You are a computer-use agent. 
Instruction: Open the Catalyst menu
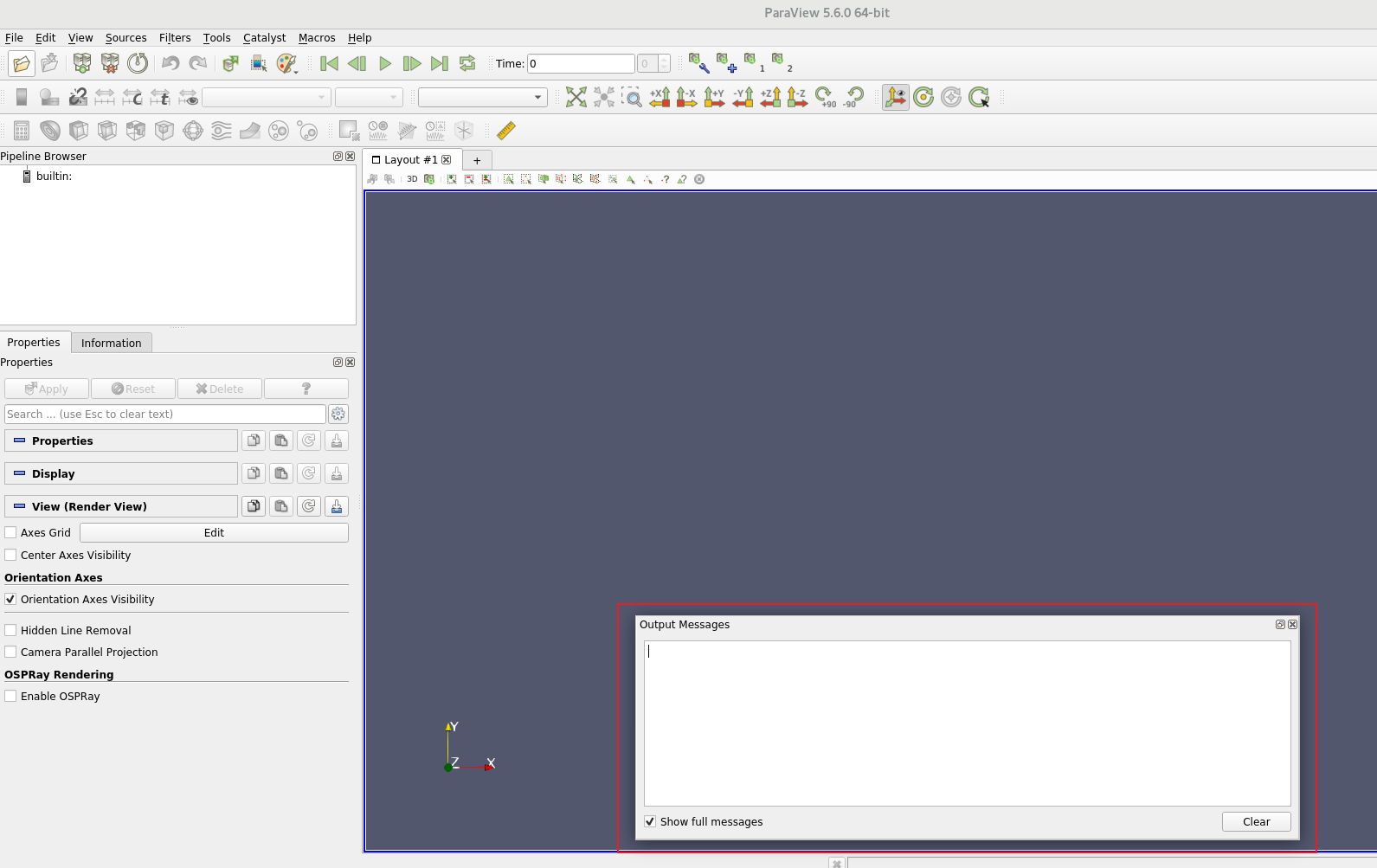click(x=264, y=37)
